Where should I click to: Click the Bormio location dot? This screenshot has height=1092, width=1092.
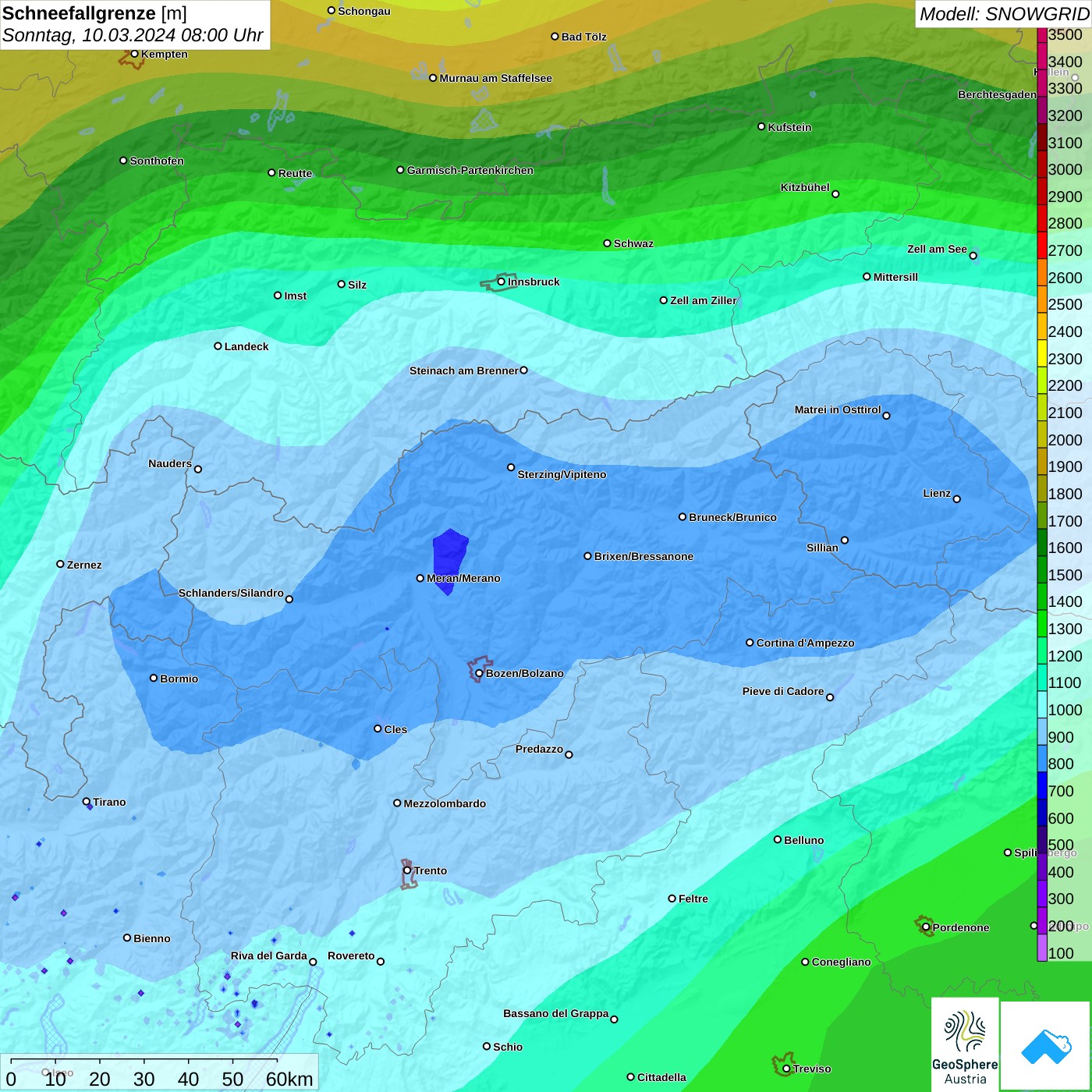pos(154,678)
